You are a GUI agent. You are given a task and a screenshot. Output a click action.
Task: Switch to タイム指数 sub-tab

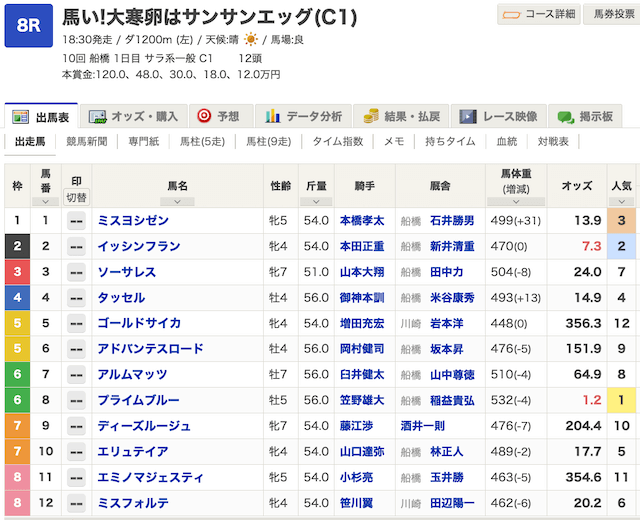338,142
